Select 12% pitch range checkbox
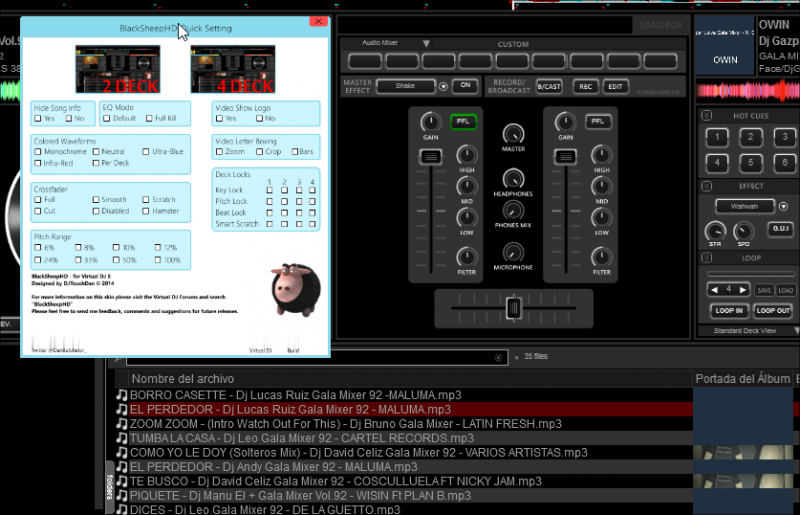This screenshot has width=800, height=515. pyautogui.click(x=158, y=248)
